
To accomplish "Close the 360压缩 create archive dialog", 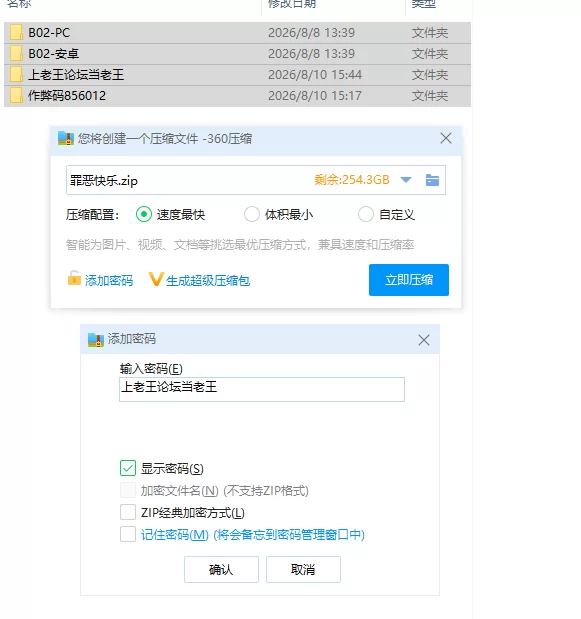I will click(446, 138).
